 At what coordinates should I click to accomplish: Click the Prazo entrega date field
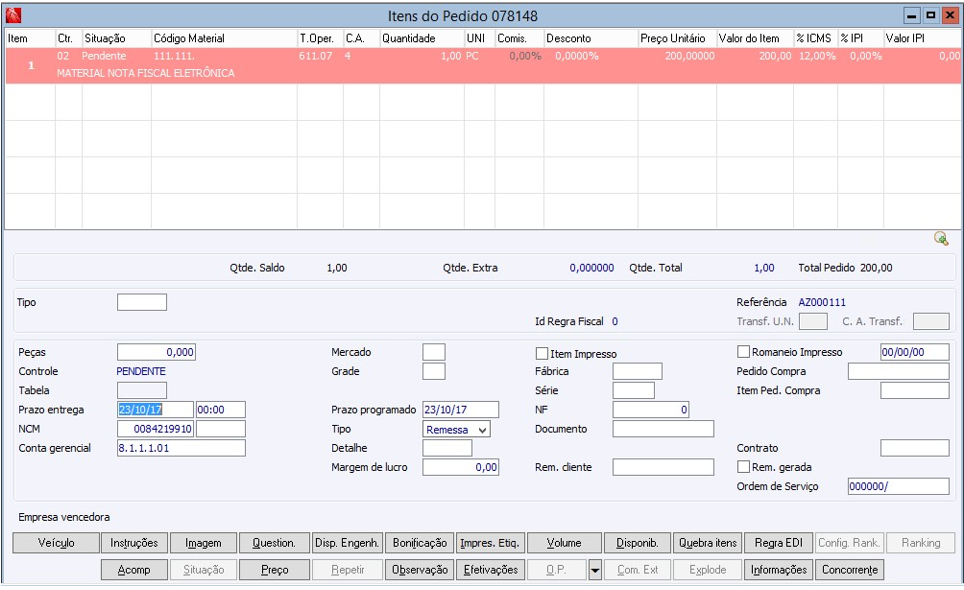(x=156, y=409)
